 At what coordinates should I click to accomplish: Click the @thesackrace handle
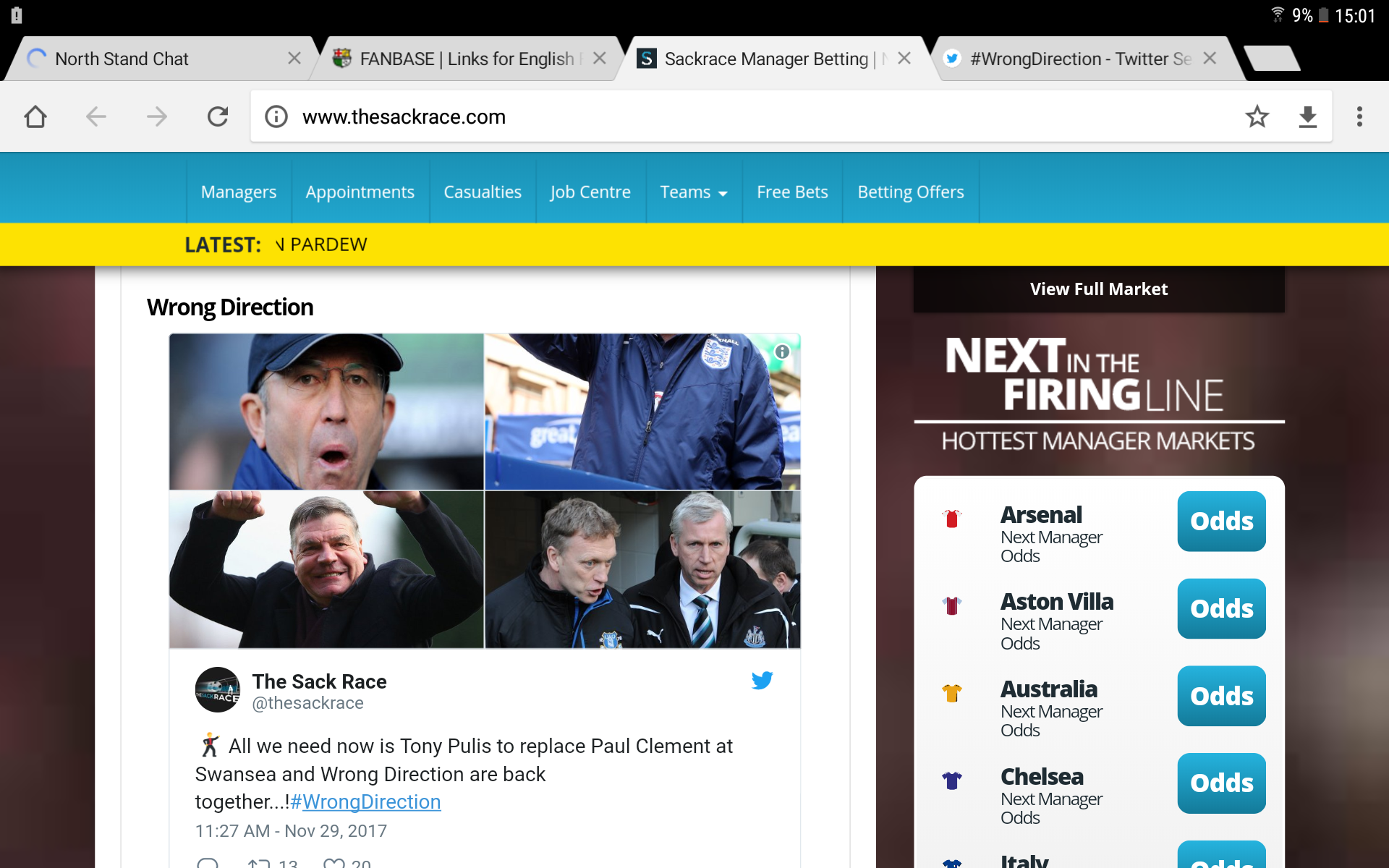click(307, 703)
